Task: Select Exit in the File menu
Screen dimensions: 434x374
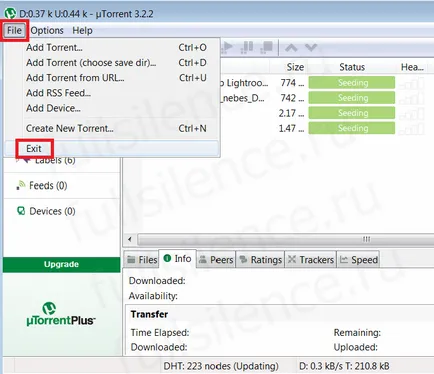Action: coord(112,148)
